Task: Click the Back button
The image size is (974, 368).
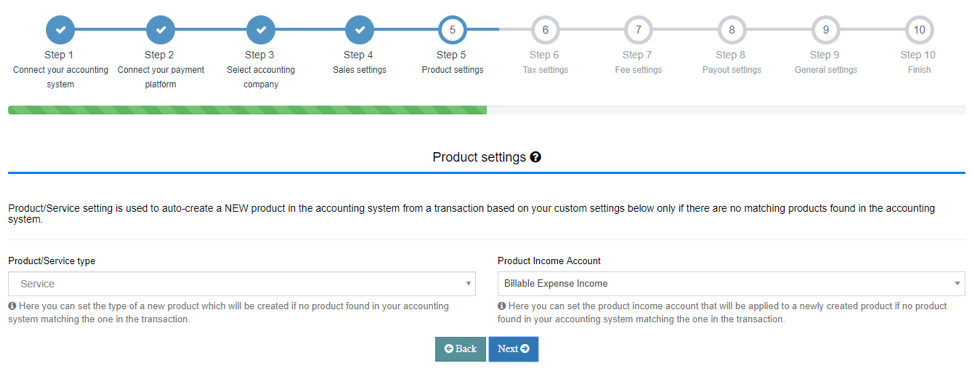Action: [460, 349]
